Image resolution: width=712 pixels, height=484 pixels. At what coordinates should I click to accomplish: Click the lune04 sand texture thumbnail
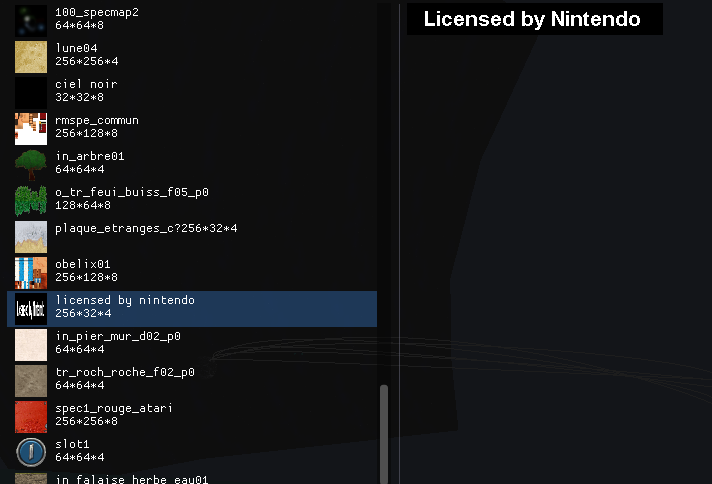point(31,57)
